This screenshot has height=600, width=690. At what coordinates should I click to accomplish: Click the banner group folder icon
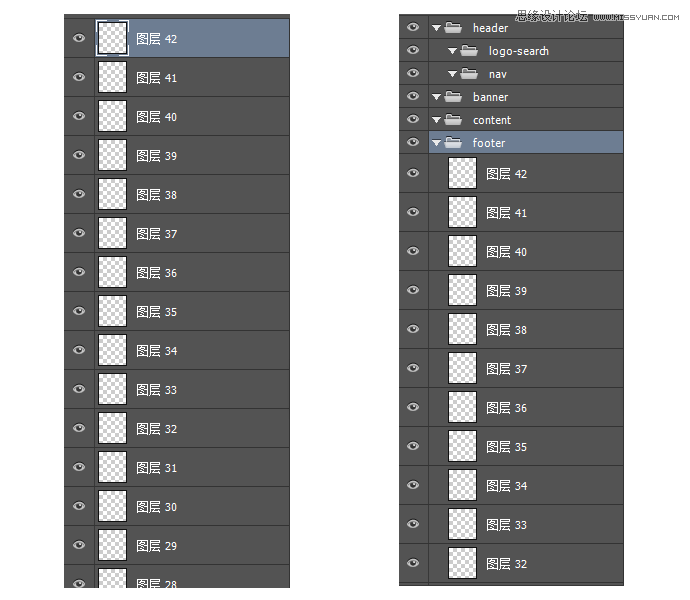[453, 97]
